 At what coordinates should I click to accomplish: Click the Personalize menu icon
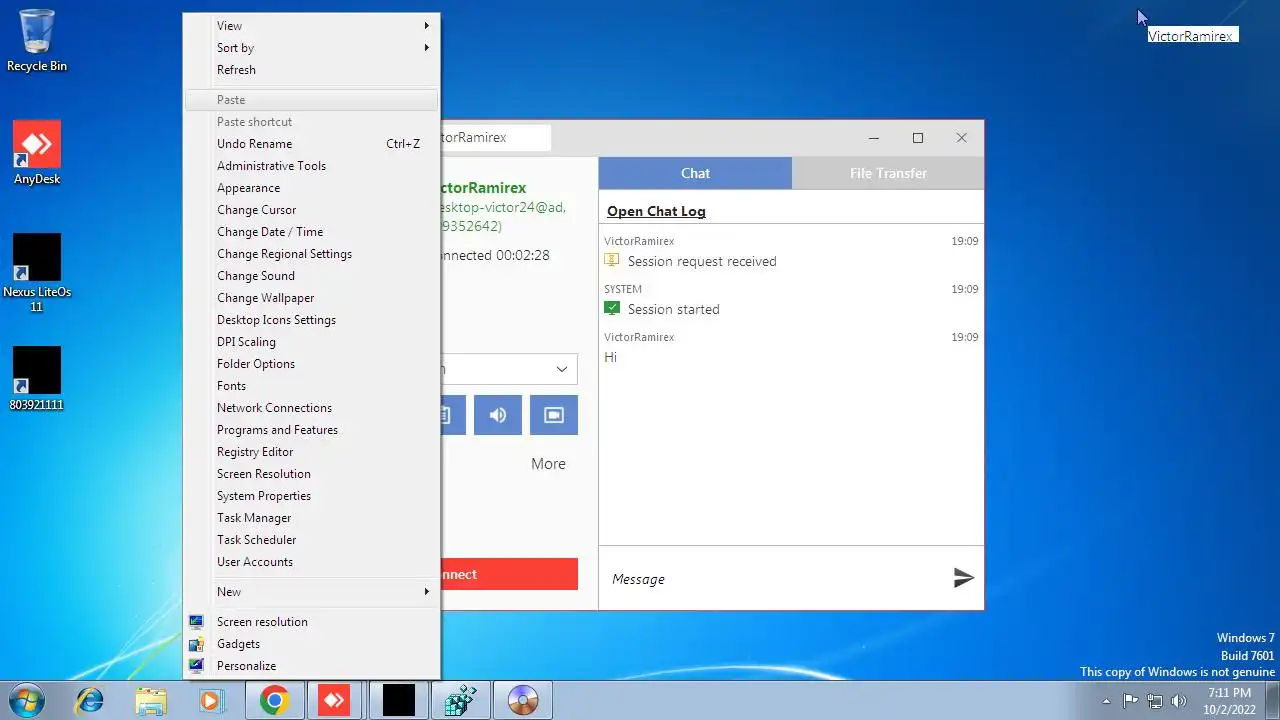click(x=197, y=666)
